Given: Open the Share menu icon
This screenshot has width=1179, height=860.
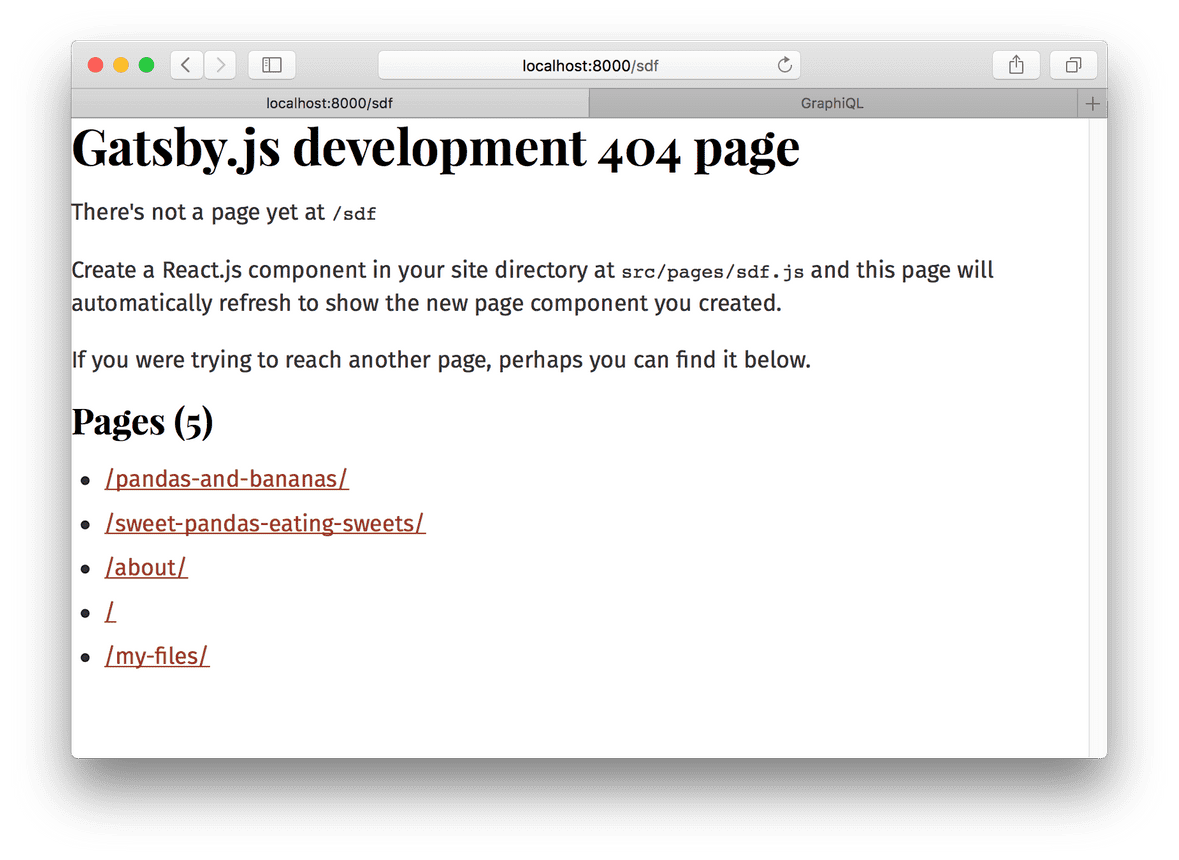Looking at the screenshot, I should click(x=1016, y=65).
